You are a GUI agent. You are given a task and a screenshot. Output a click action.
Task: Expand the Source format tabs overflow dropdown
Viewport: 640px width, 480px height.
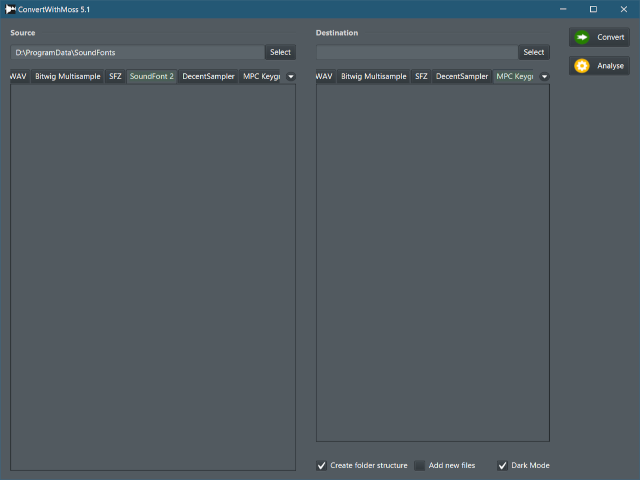291,76
